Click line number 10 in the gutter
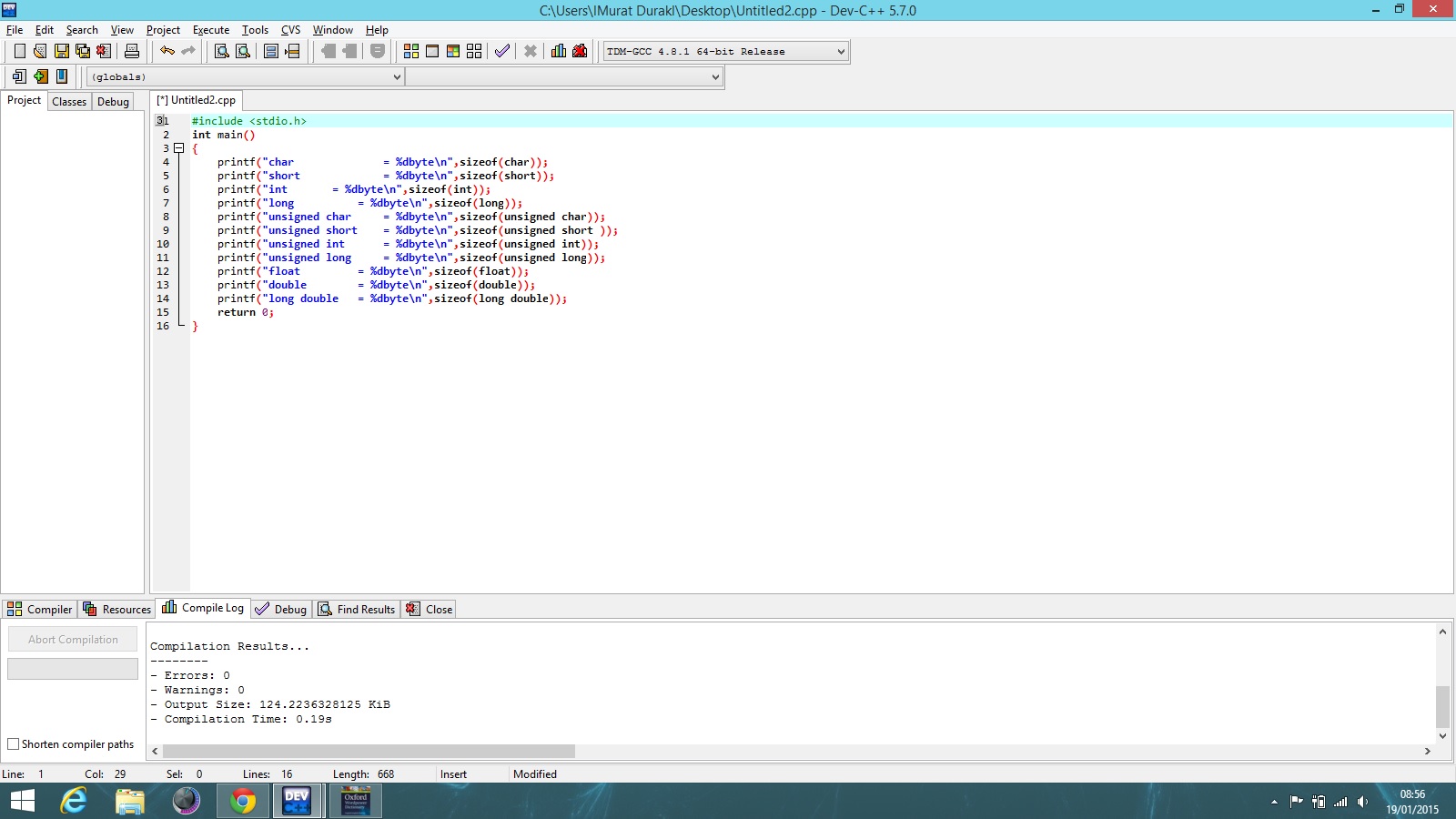1456x819 pixels. (x=163, y=244)
